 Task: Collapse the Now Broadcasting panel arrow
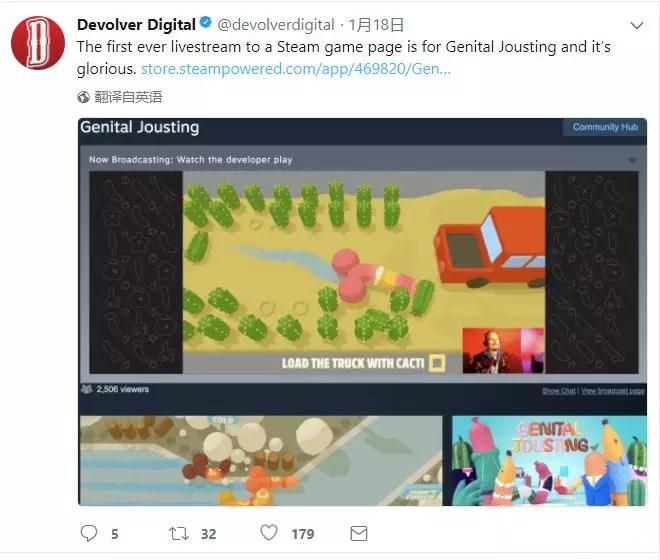pos(632,160)
